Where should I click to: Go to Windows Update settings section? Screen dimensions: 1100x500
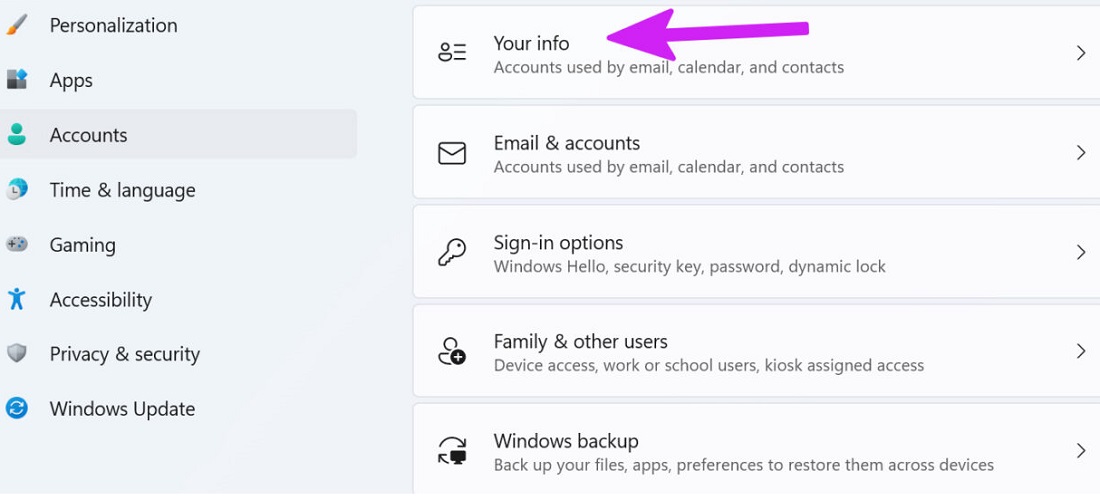122,408
